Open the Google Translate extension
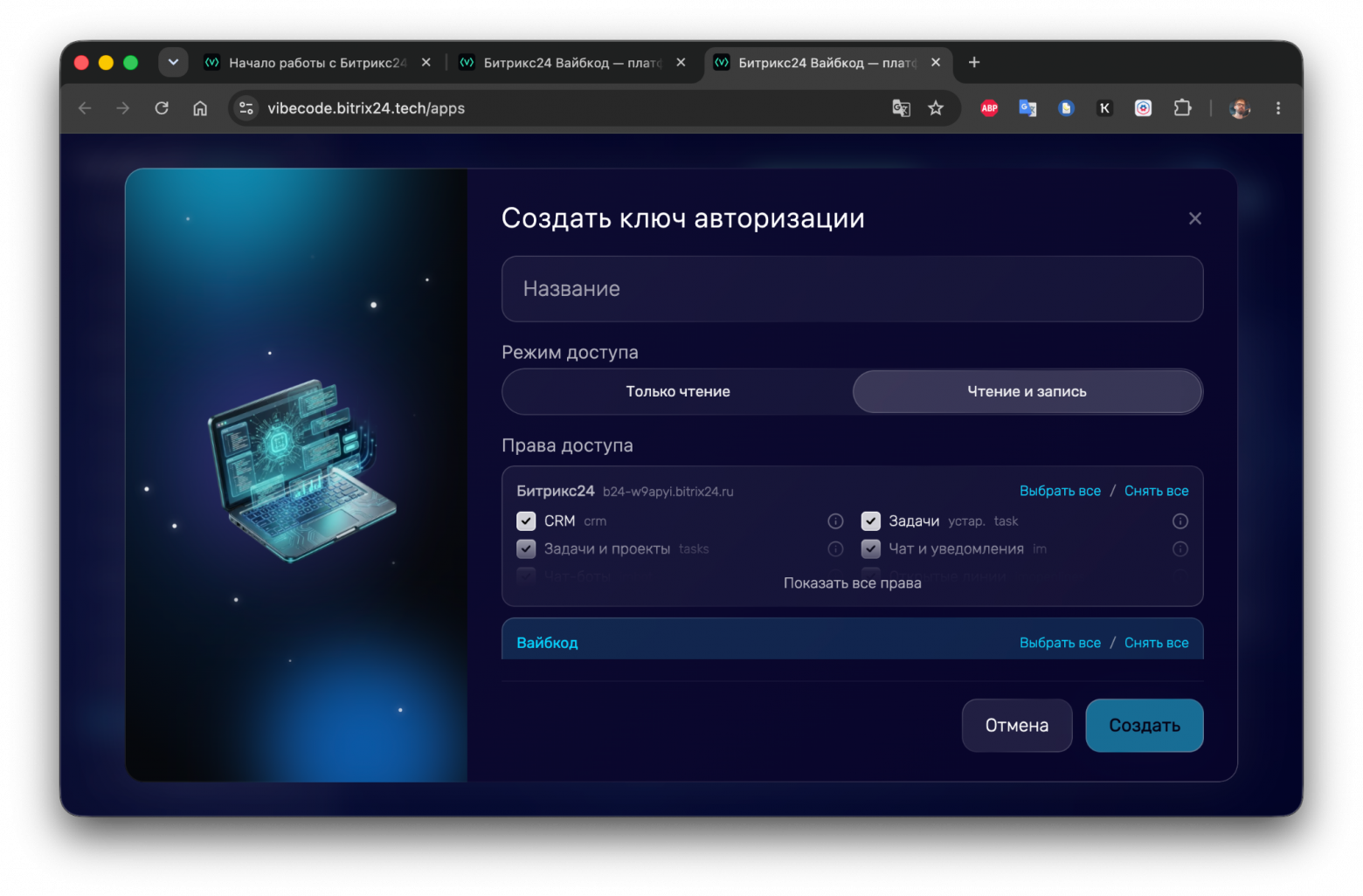The width and height of the screenshot is (1363, 896). [x=1027, y=108]
